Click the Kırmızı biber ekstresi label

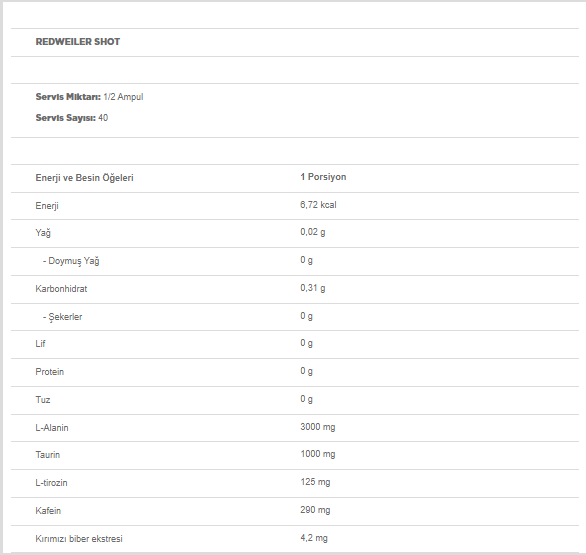79,539
